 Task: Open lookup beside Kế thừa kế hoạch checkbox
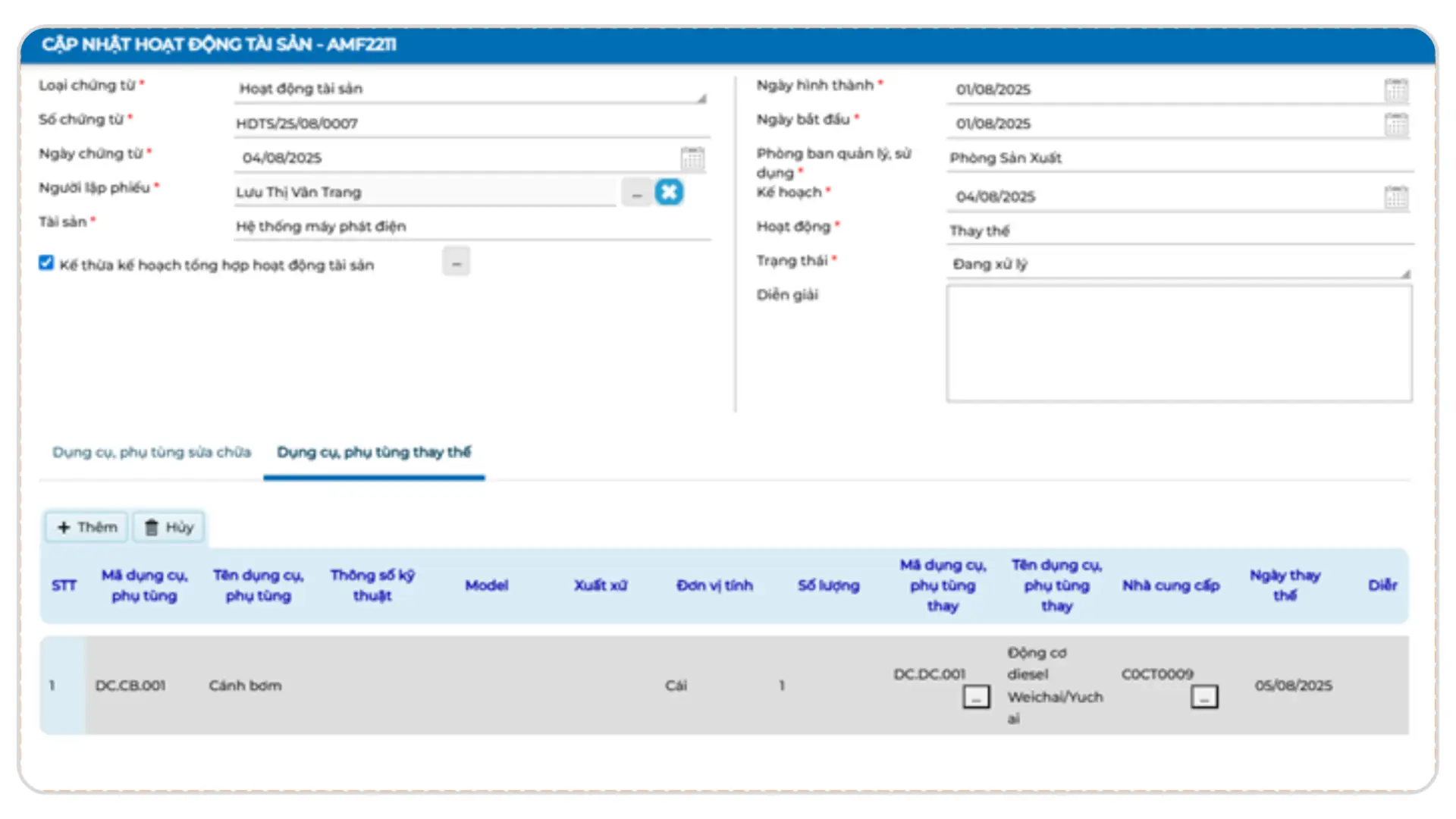tap(456, 262)
